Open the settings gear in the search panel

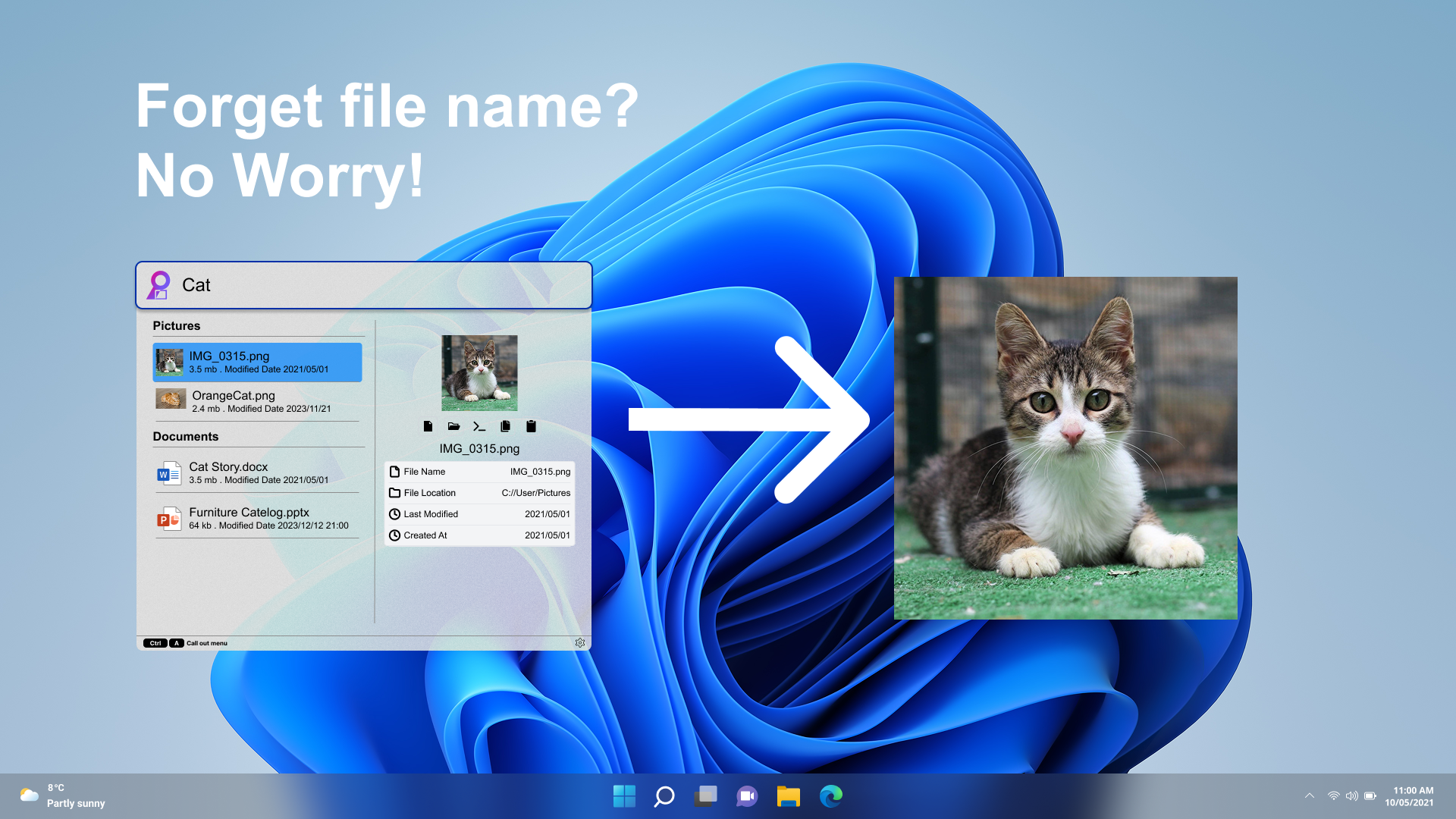tap(580, 642)
